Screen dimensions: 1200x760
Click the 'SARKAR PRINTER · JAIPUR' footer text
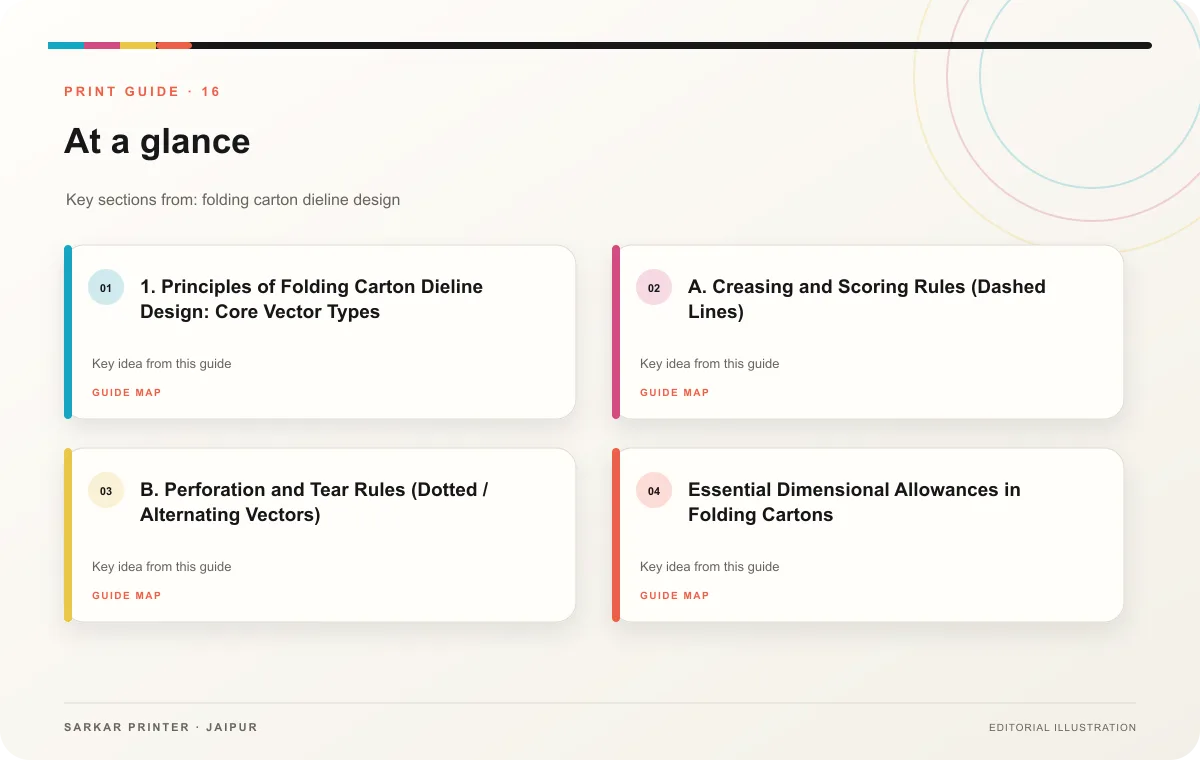[161, 728]
